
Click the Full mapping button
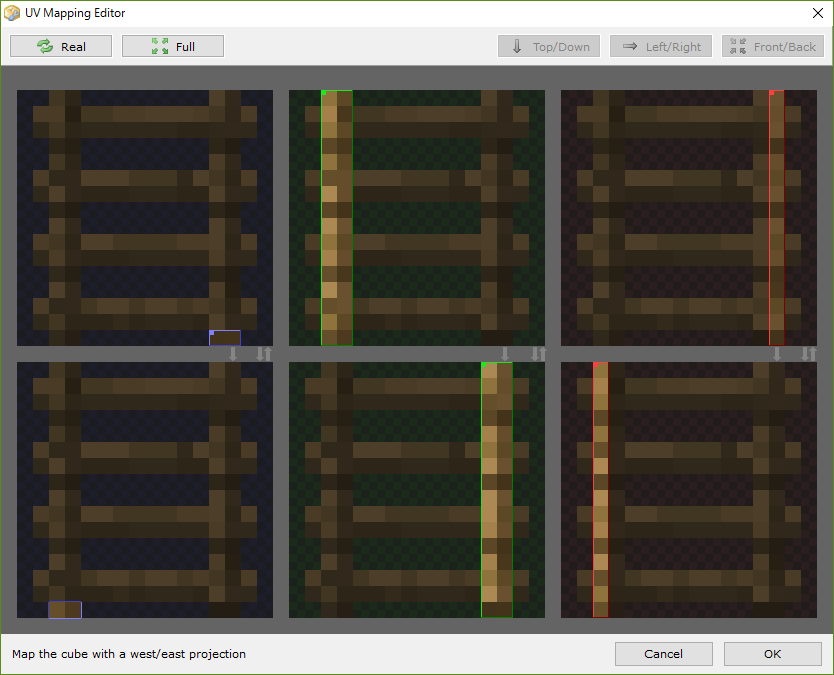pyautogui.click(x=173, y=46)
